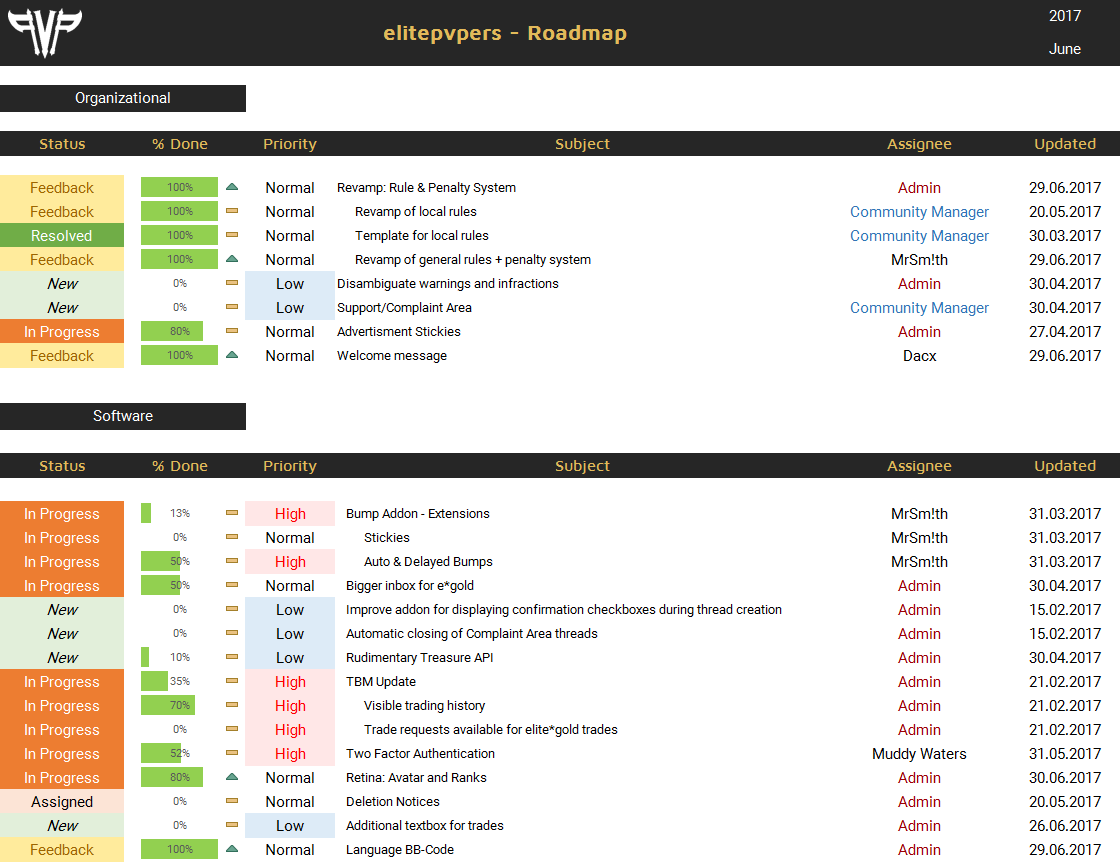1120x862 pixels.
Task: Click the subject Additional textbox for trades
Action: pyautogui.click(x=425, y=826)
